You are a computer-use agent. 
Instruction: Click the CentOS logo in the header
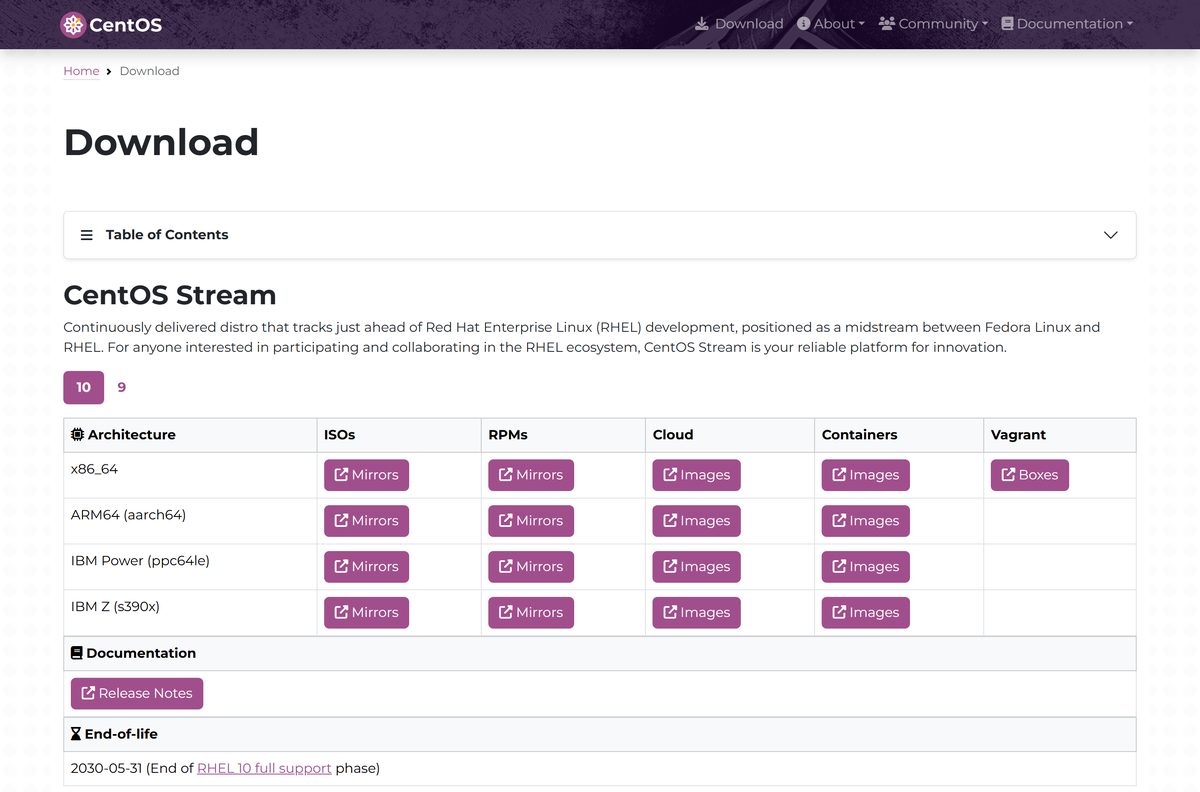[111, 25]
